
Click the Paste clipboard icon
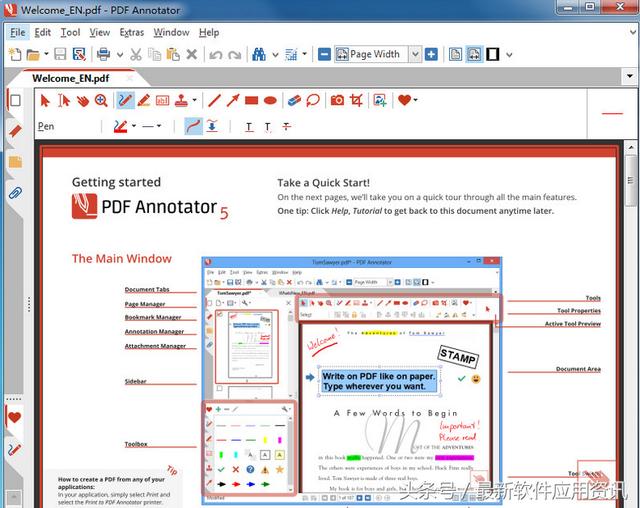coord(173,54)
